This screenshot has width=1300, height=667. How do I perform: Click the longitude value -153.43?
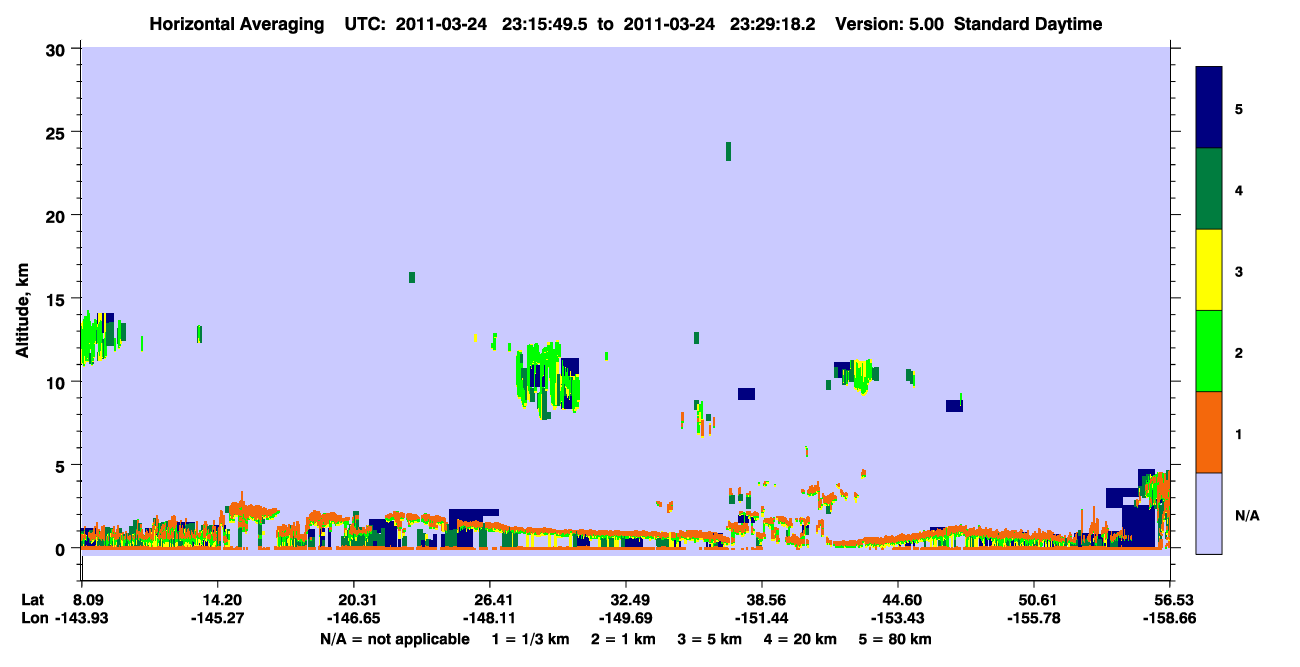click(x=898, y=618)
